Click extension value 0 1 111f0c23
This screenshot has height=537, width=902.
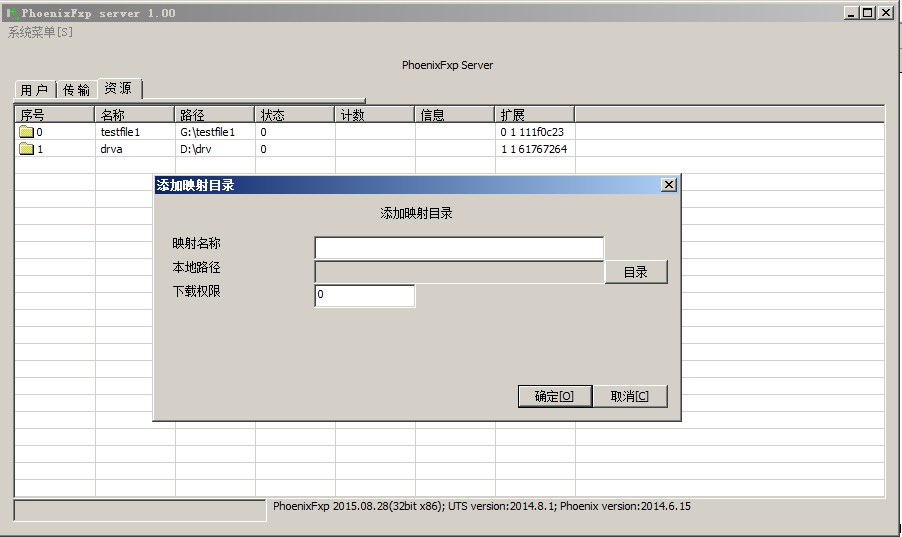point(532,132)
